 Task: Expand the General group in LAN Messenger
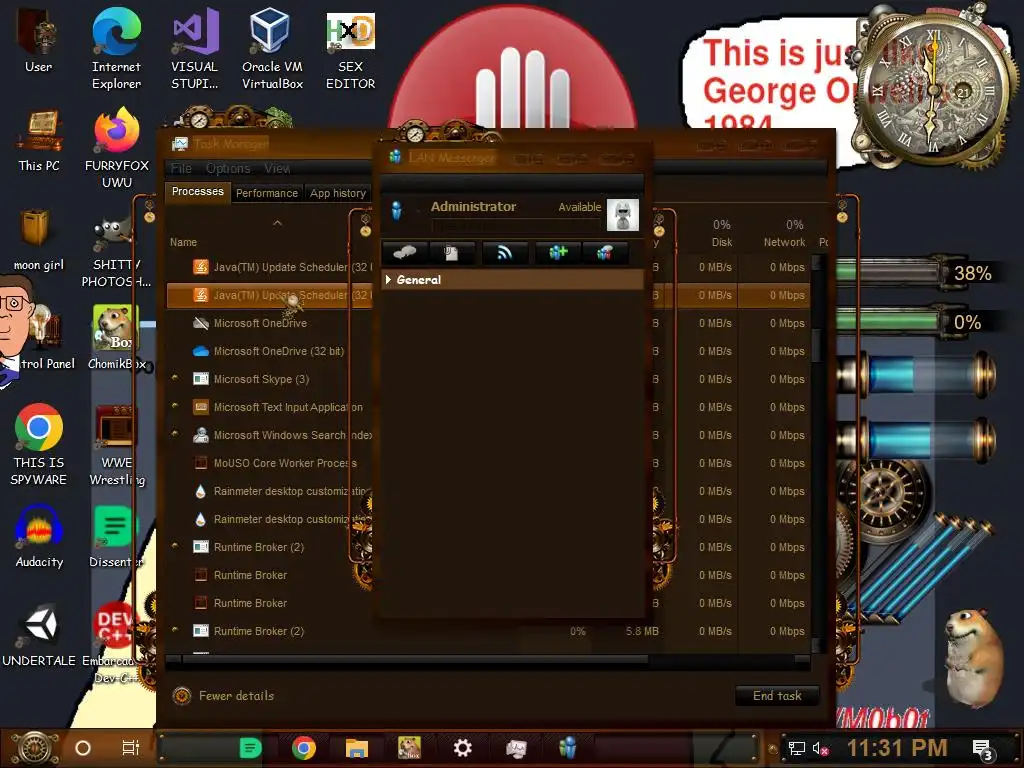pos(388,280)
